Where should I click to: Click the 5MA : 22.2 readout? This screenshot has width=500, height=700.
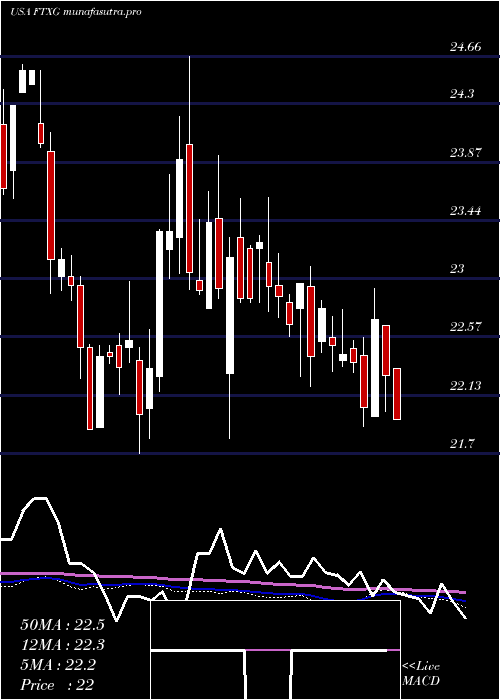tap(58, 665)
